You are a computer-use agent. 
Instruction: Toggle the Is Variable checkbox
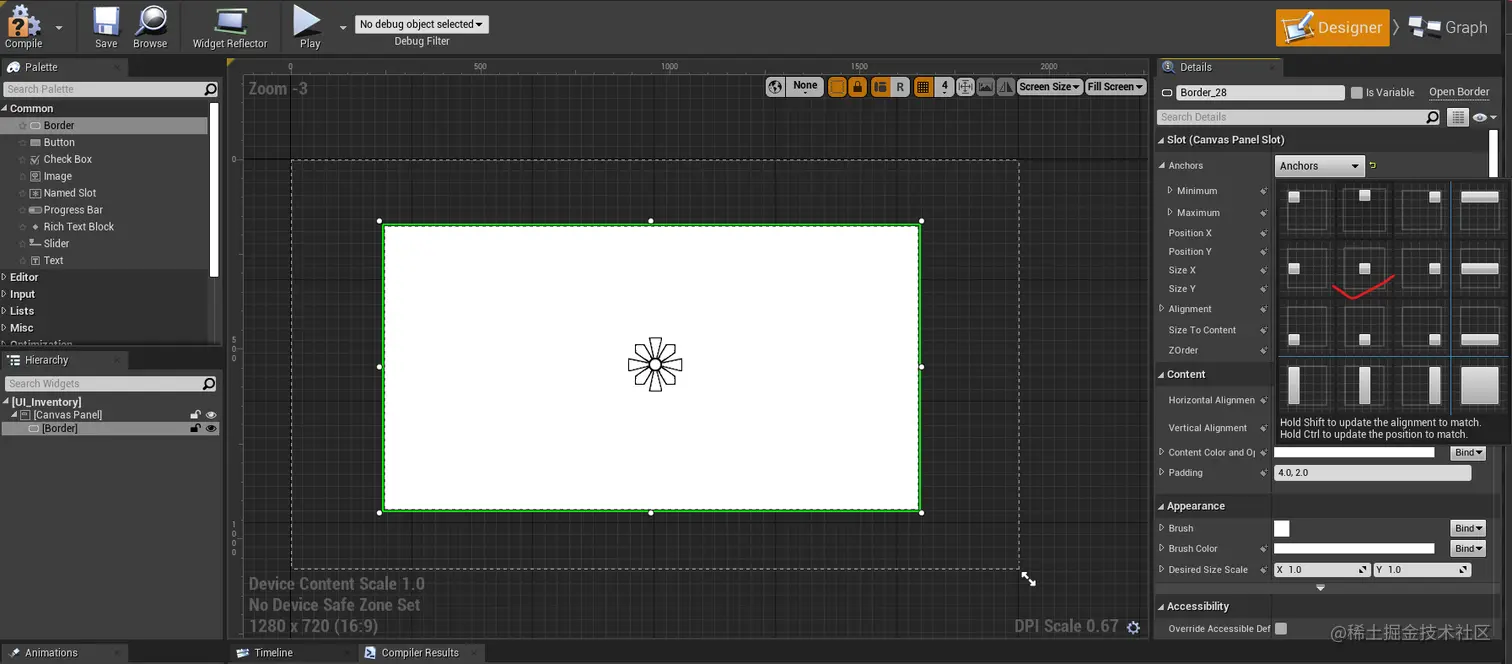point(1357,92)
